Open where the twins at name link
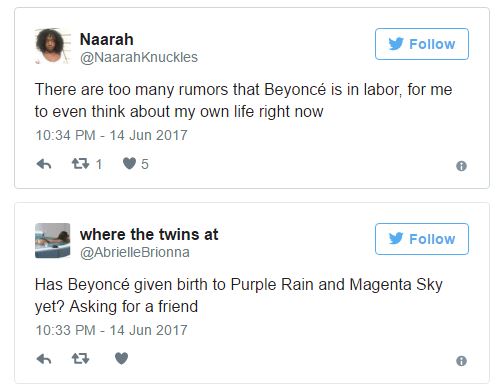 click(149, 234)
